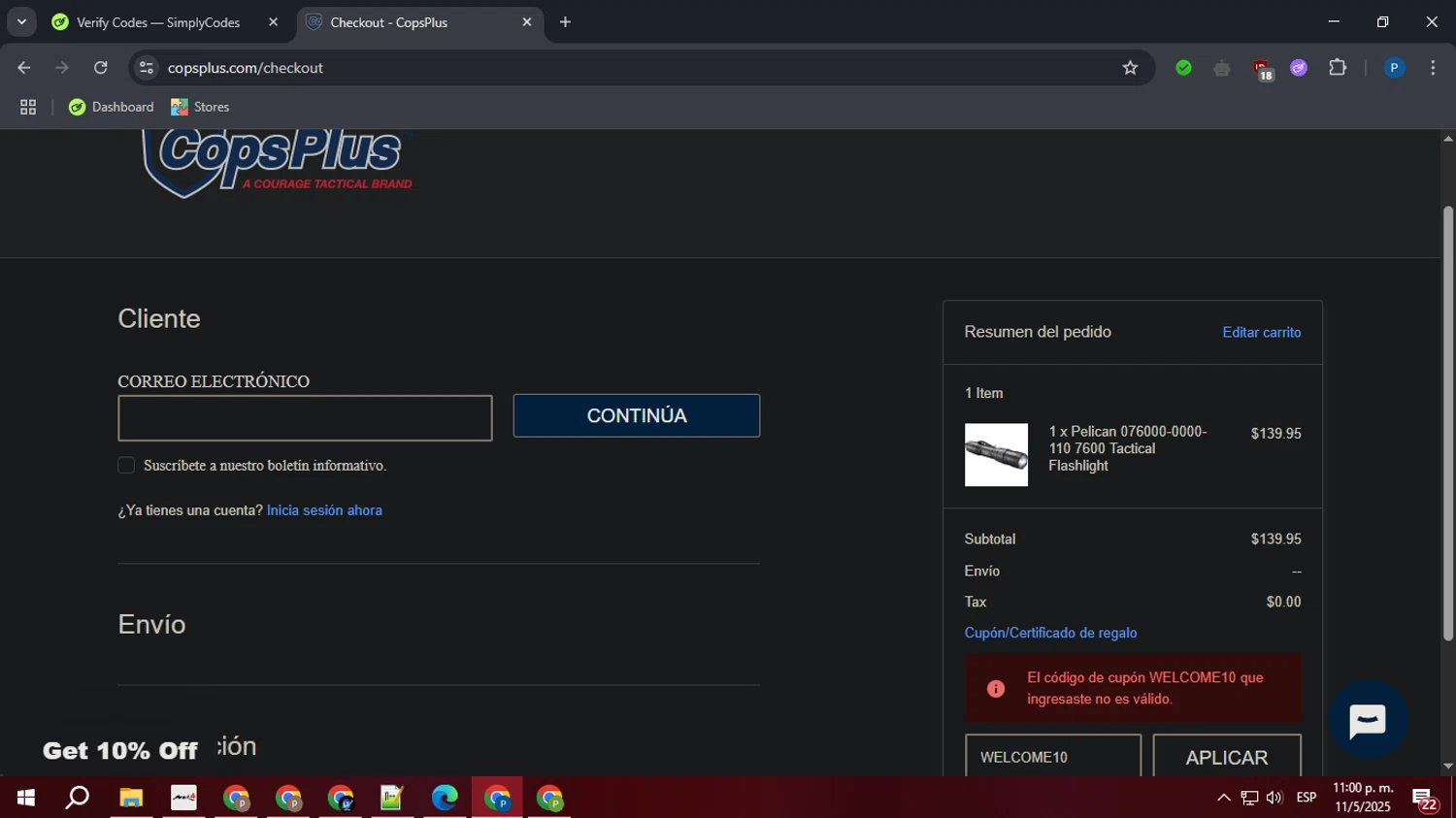Click the Get 10% Off banner

[x=120, y=751]
